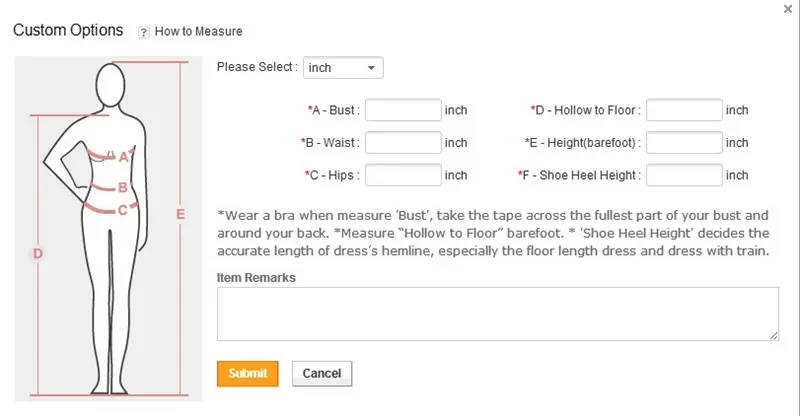Click the body measurement diagram image
Image resolution: width=800 pixels, height=416 pixels.
click(x=108, y=228)
